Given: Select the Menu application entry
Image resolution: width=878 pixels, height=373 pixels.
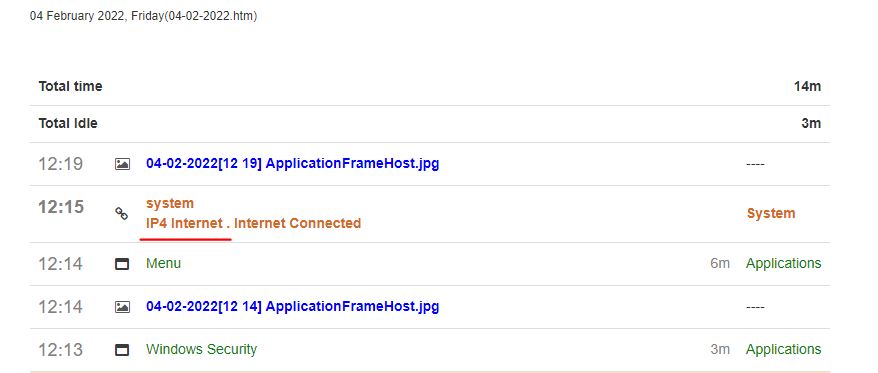Looking at the screenshot, I should click(164, 263).
